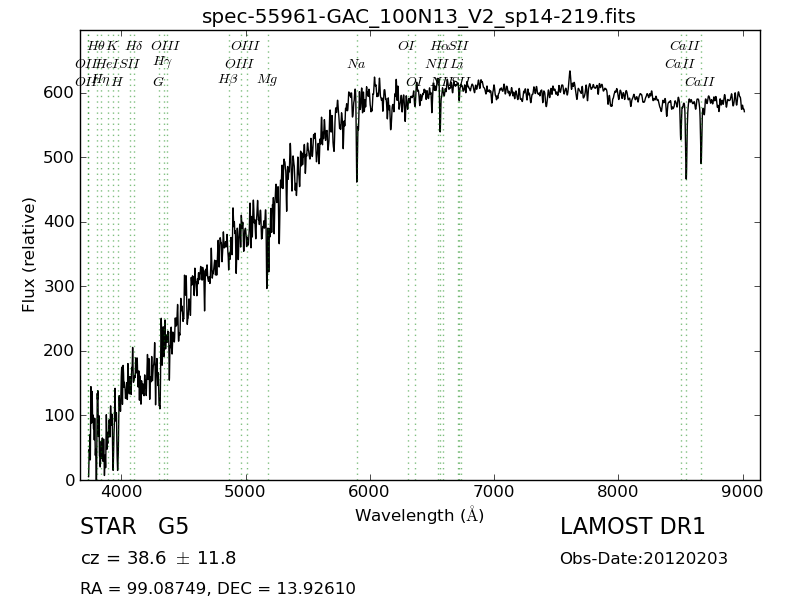800x600 pixels.
Task: Click the y-axis tick label 600
Action: pos(60,93)
